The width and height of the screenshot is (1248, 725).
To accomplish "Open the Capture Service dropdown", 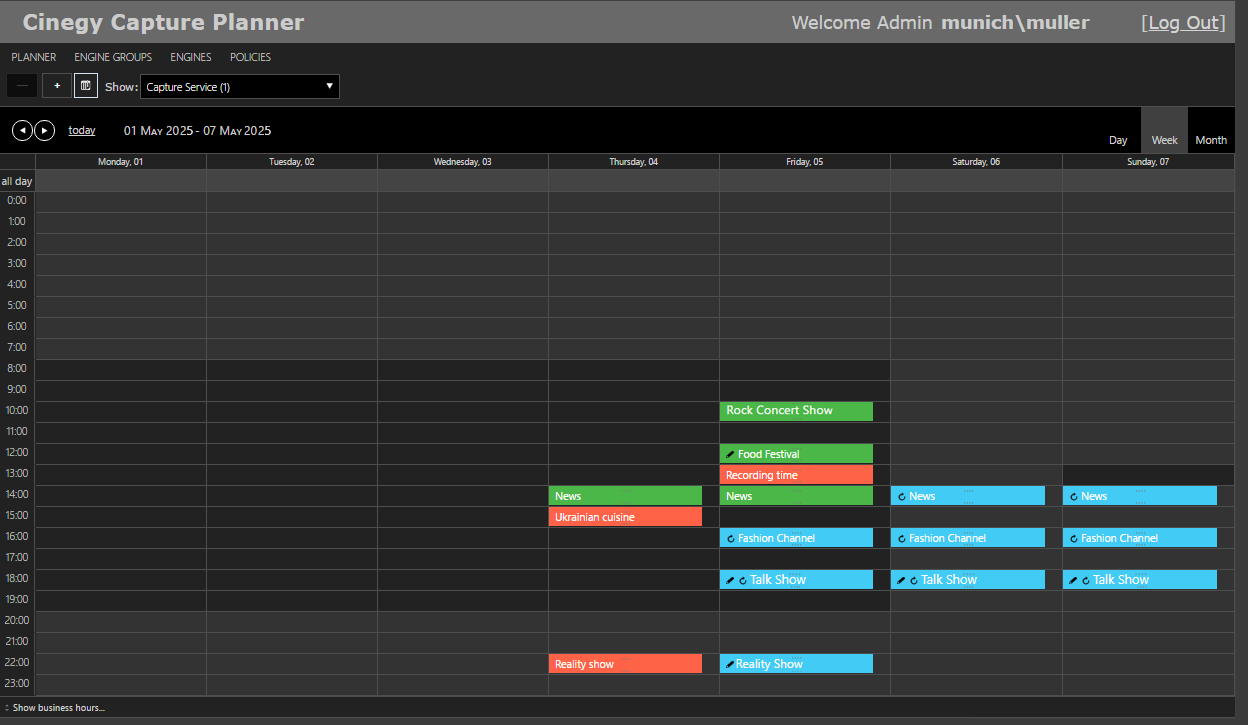I will pyautogui.click(x=239, y=86).
